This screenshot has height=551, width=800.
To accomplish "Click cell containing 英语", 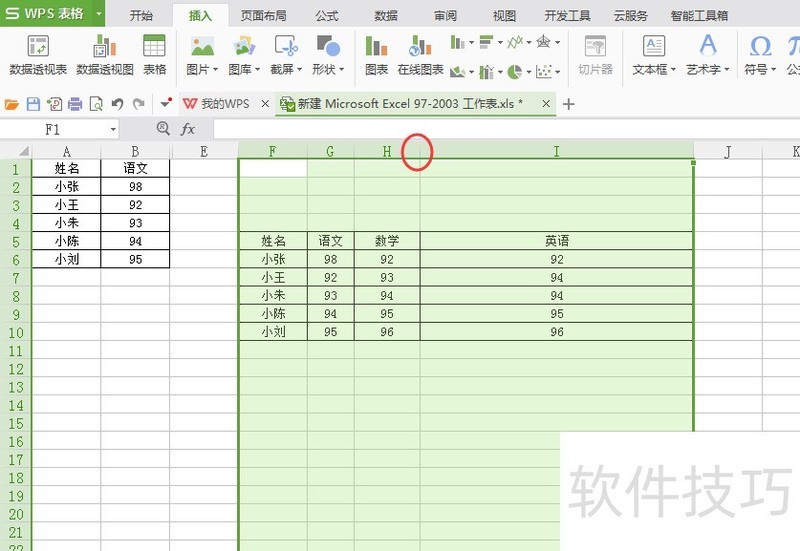I will point(557,241).
